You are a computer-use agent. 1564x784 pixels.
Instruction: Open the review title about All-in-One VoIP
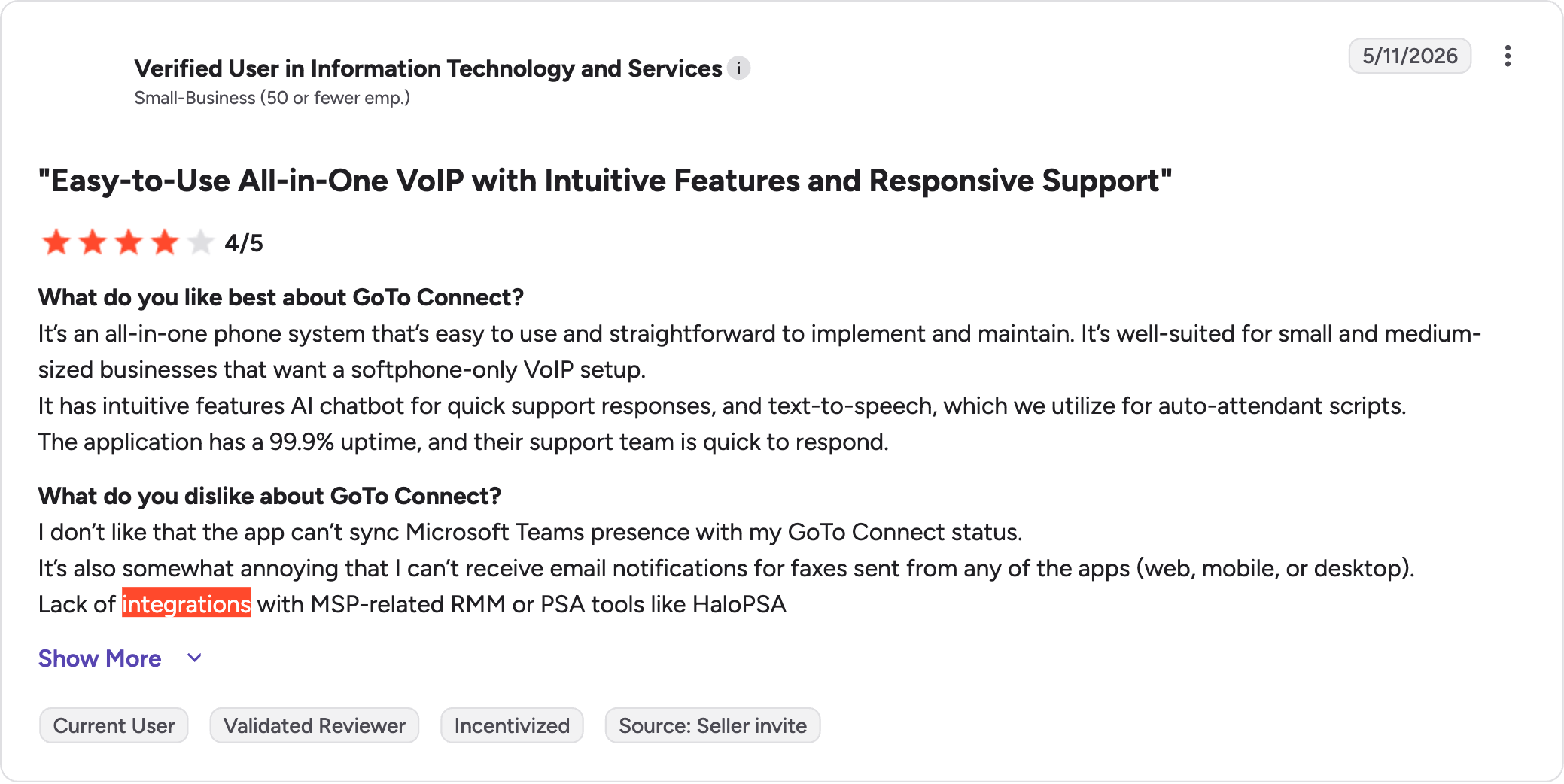(605, 181)
